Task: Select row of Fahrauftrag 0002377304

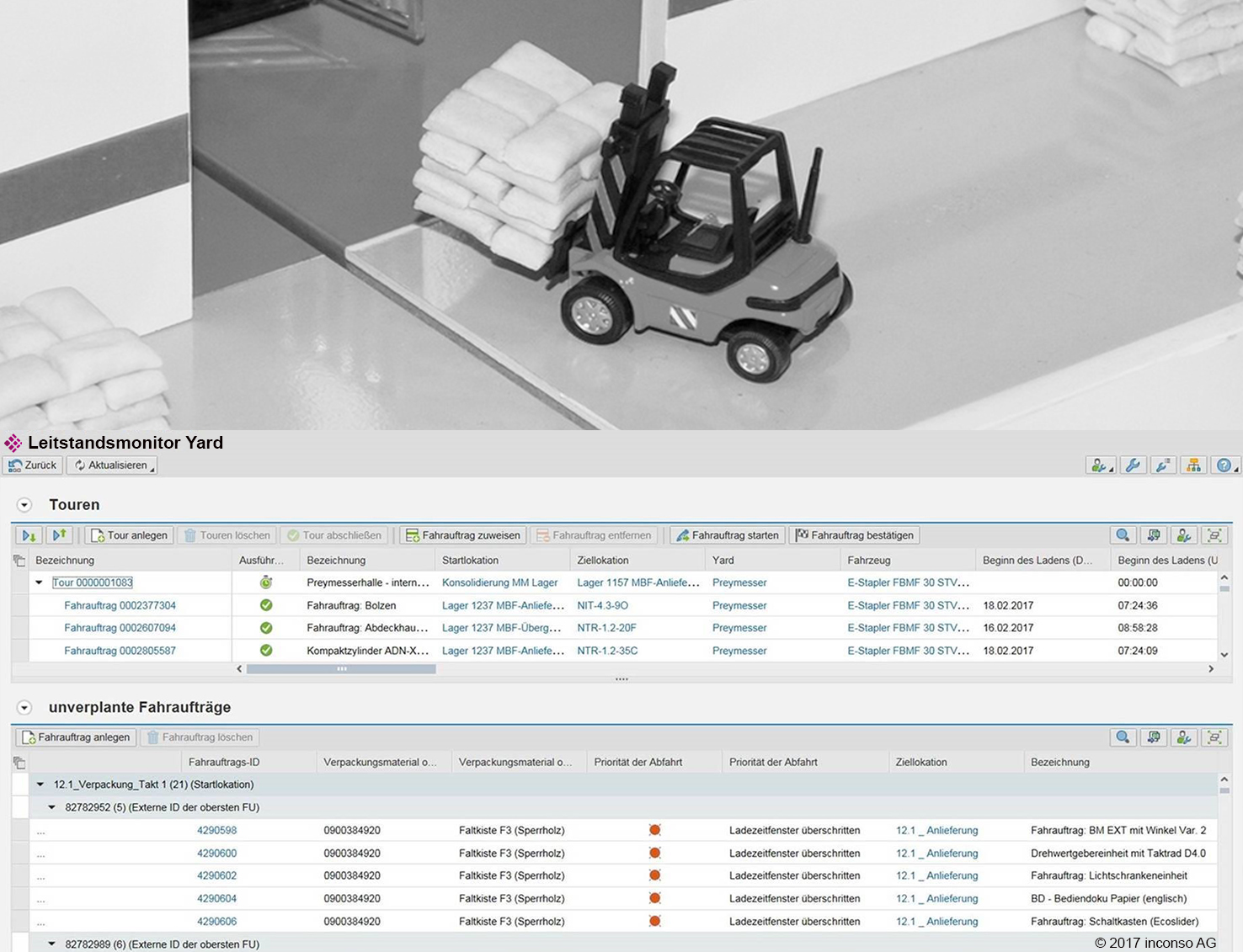Action: pyautogui.click(x=19, y=605)
